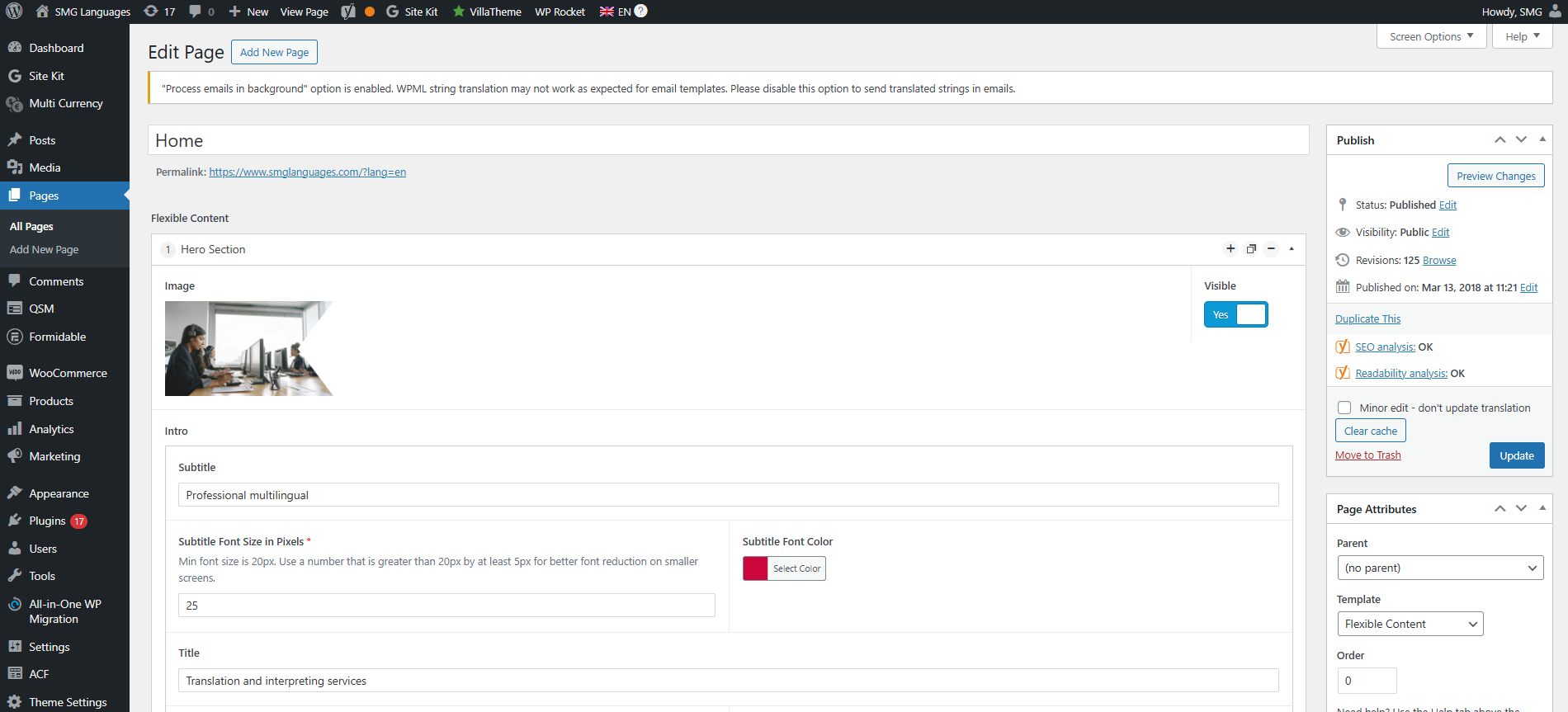Click the Select Color button
Image resolution: width=1568 pixels, height=712 pixels.
click(796, 568)
